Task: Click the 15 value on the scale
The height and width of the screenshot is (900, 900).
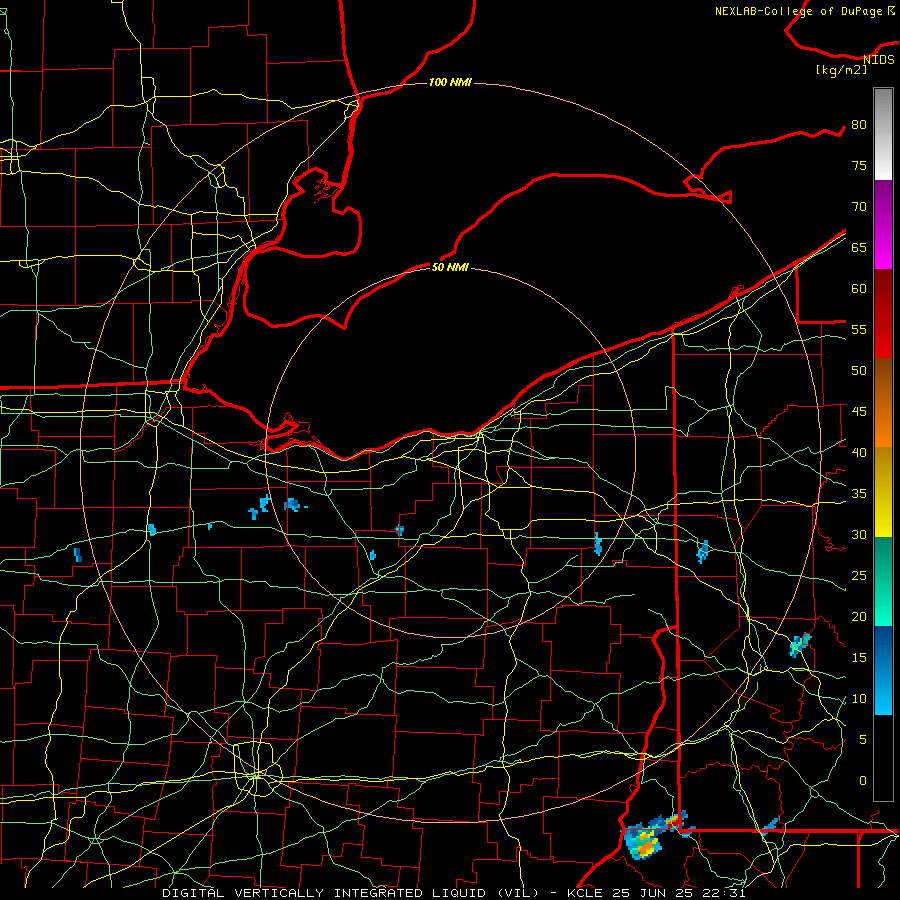Action: (x=859, y=658)
